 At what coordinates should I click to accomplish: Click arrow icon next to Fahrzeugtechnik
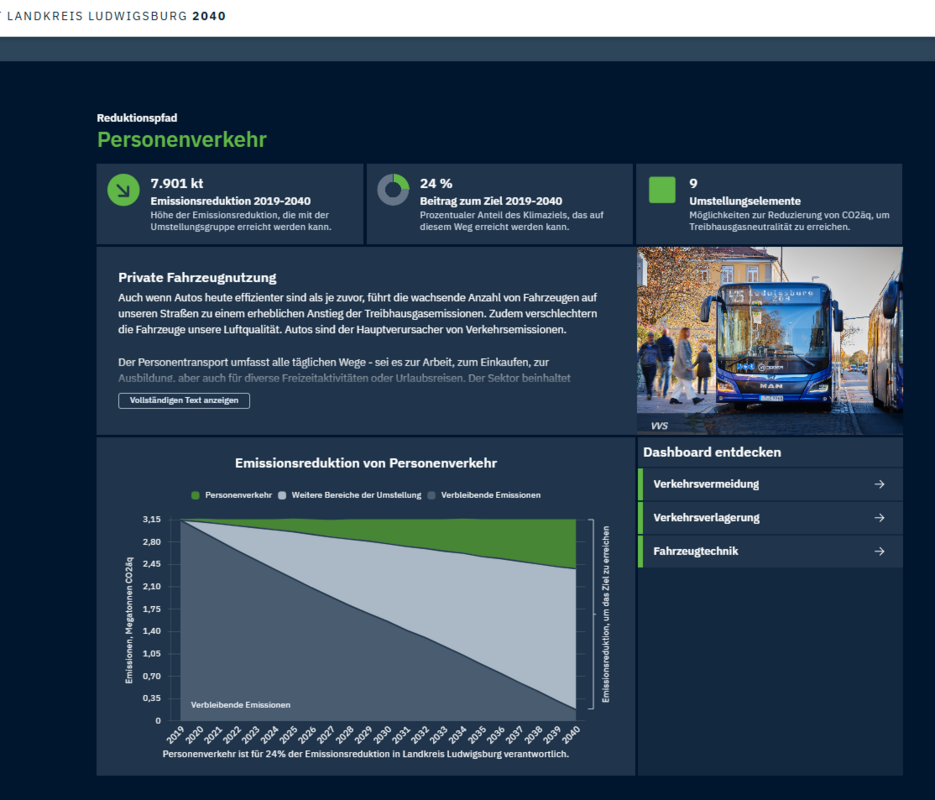click(879, 551)
